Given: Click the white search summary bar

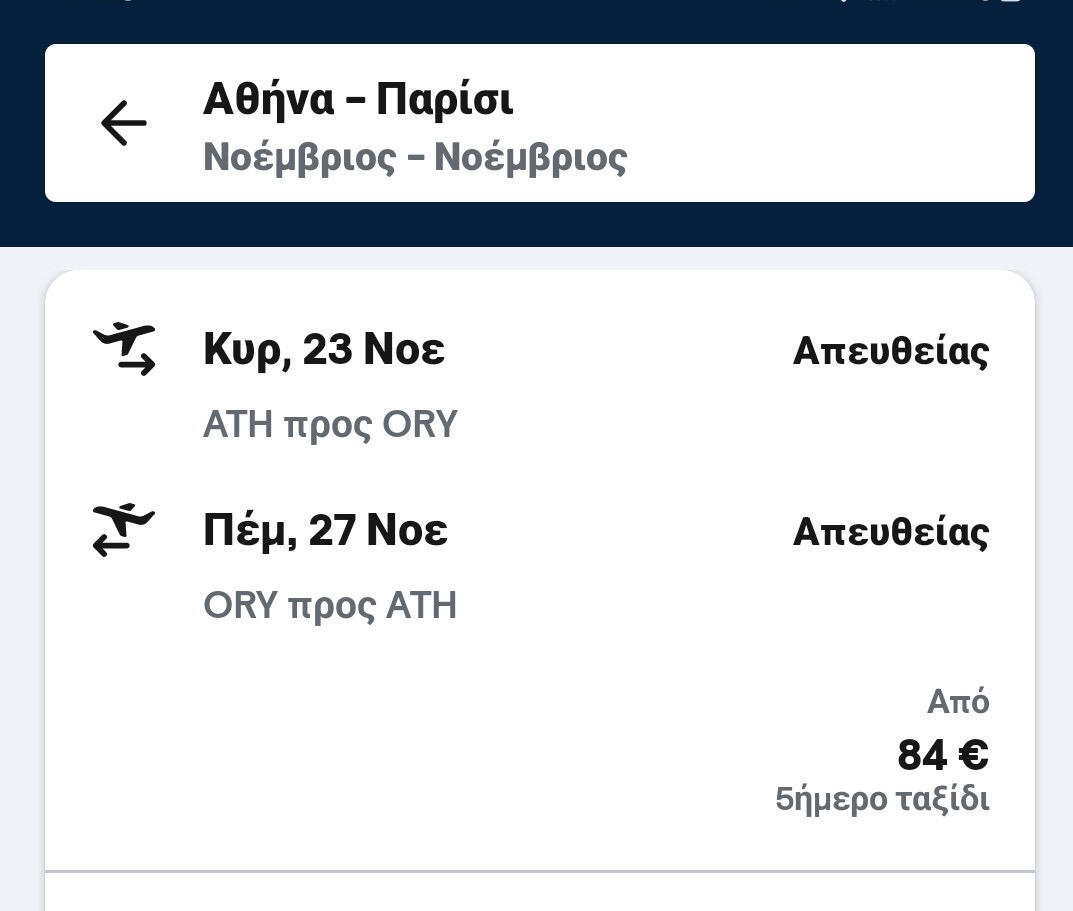Looking at the screenshot, I should click(800, 123).
